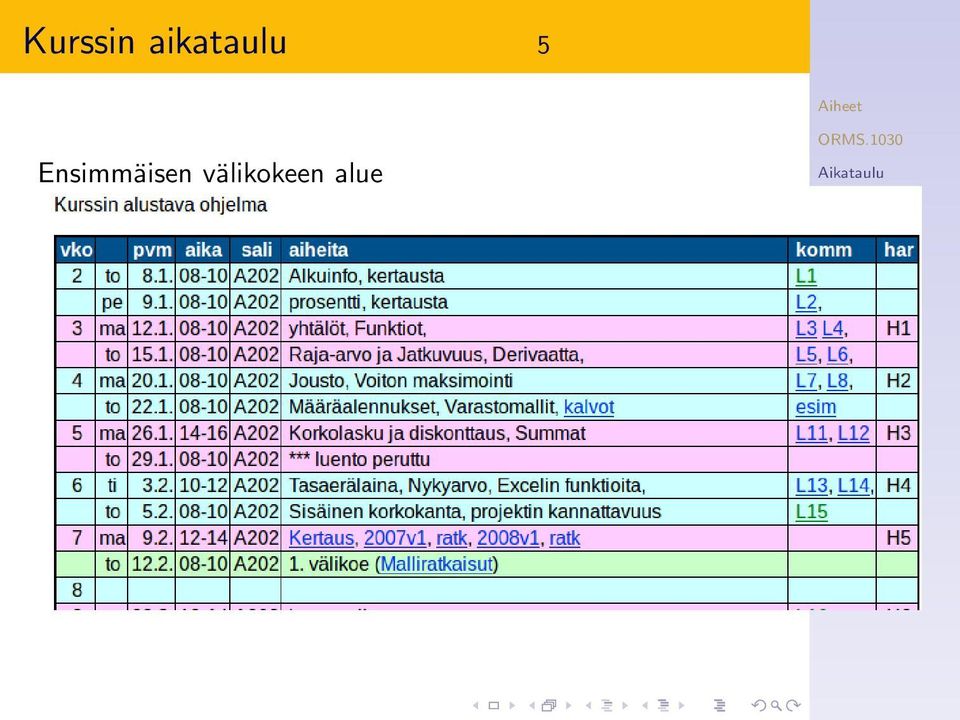This screenshot has height=720, width=960.
Task: Open the Kertaus link
Action: [x=321, y=538]
